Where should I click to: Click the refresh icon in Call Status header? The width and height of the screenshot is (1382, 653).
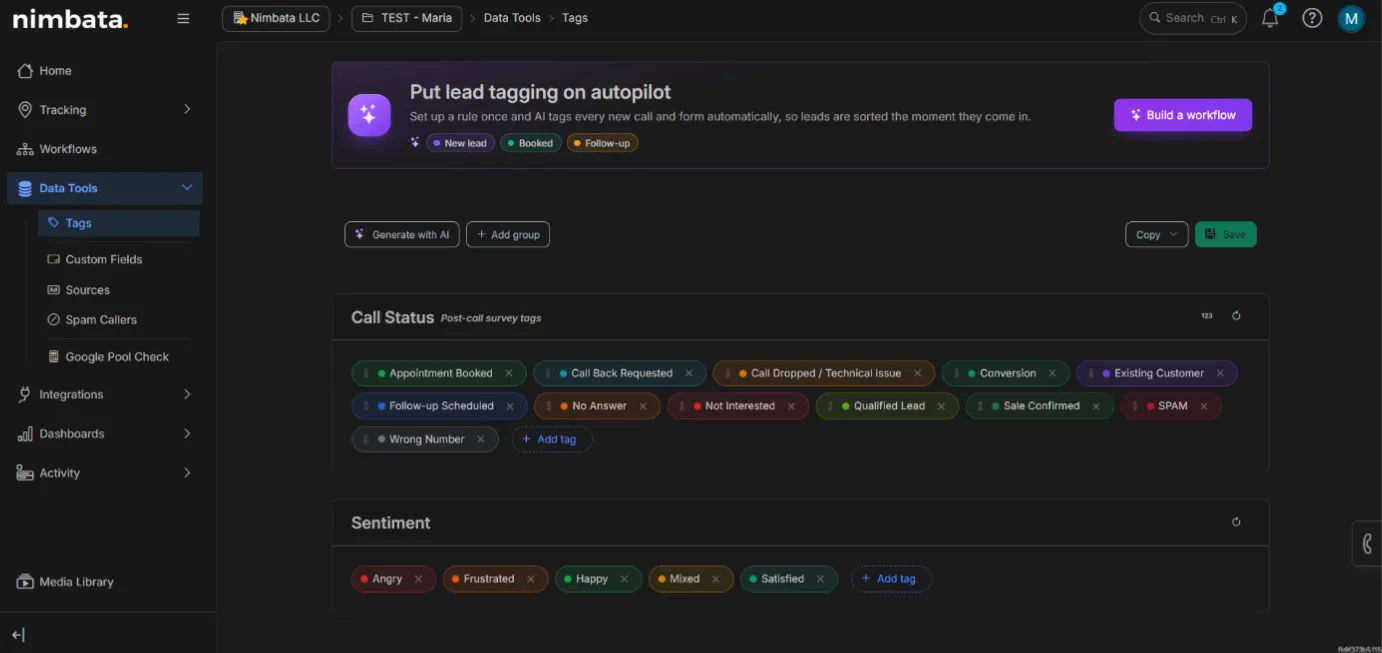[x=1236, y=316]
